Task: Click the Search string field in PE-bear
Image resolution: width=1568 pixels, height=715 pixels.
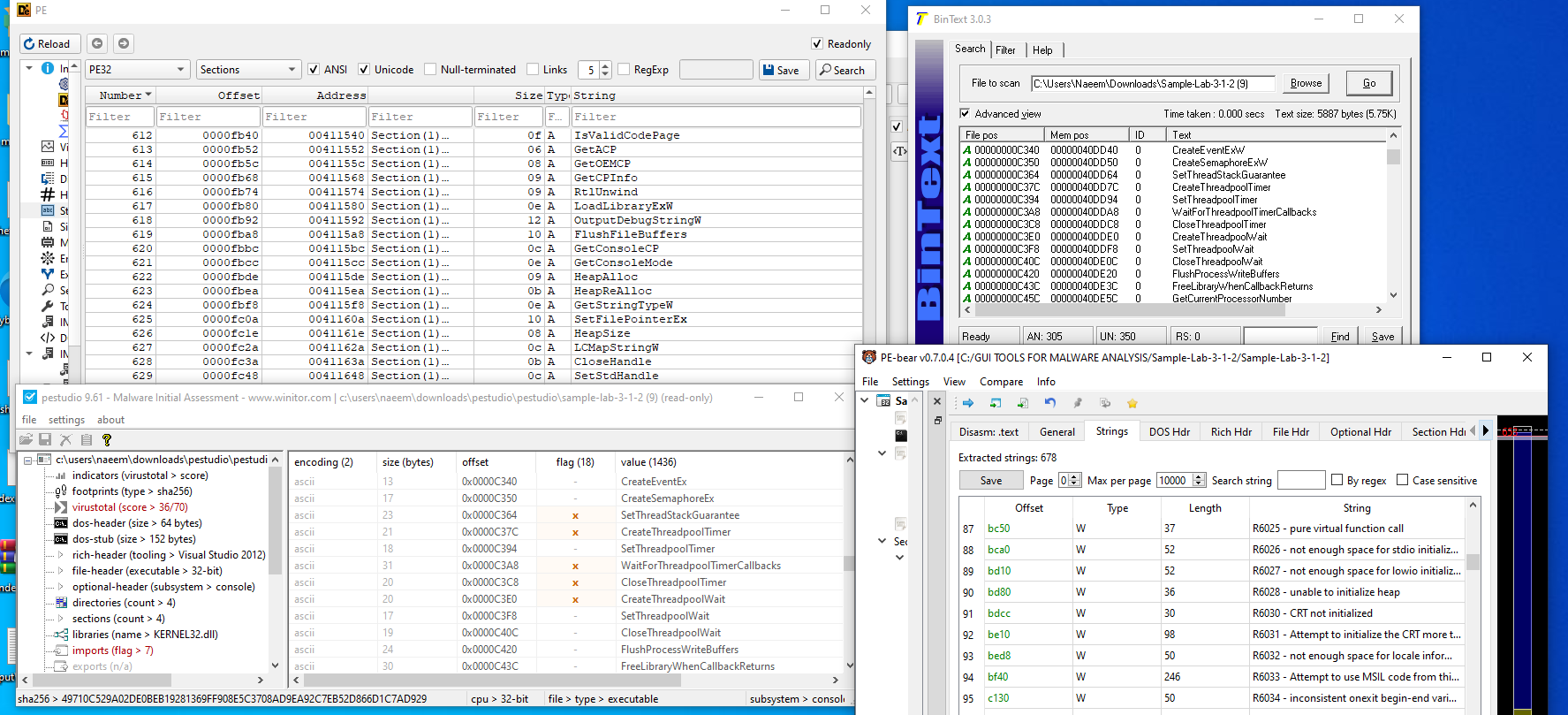Action: click(1300, 480)
